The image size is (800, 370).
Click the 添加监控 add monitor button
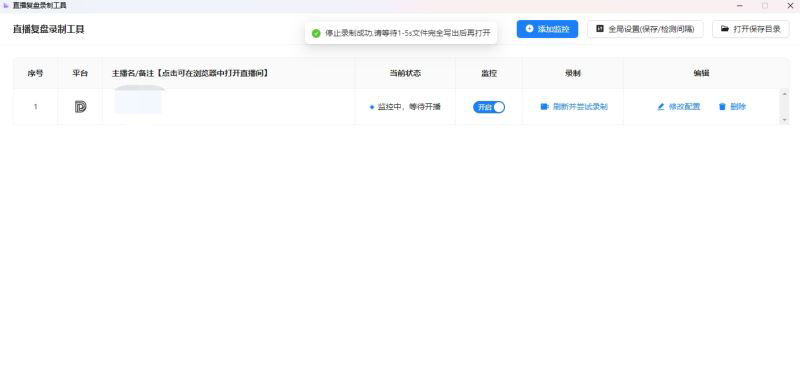(547, 29)
